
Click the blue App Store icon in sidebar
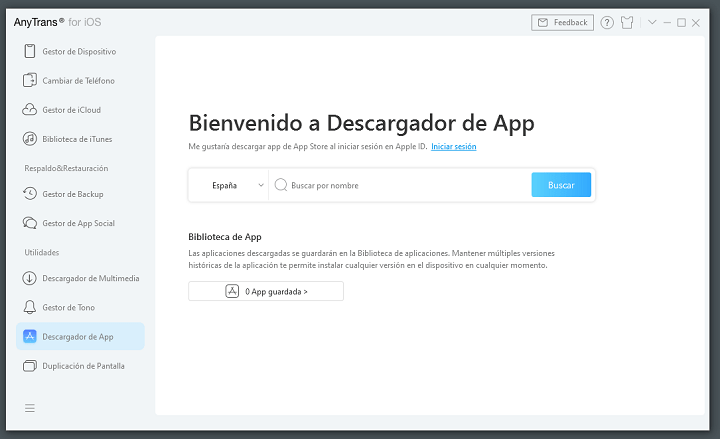click(30, 336)
